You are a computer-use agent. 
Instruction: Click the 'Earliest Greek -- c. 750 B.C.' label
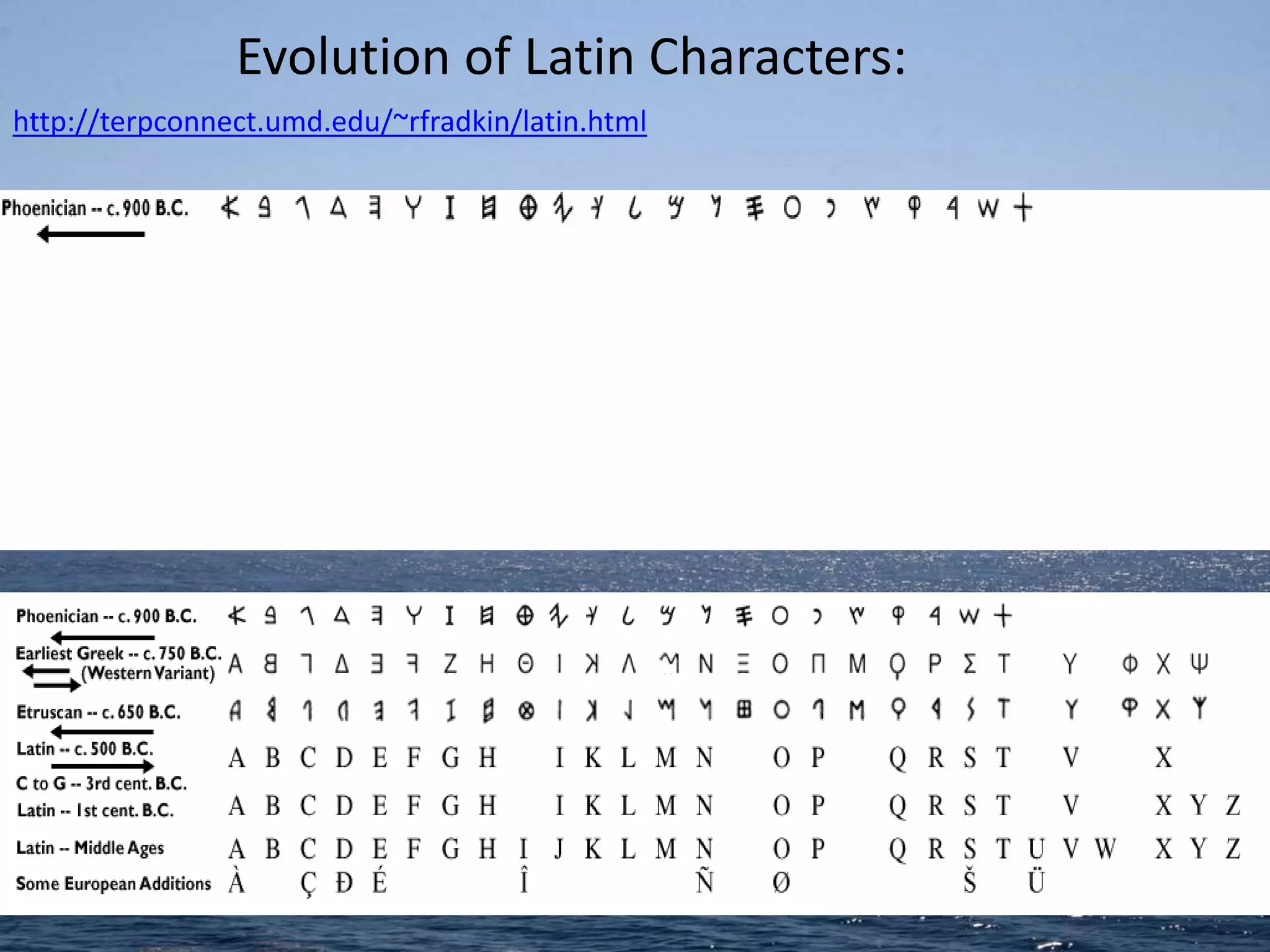(118, 653)
